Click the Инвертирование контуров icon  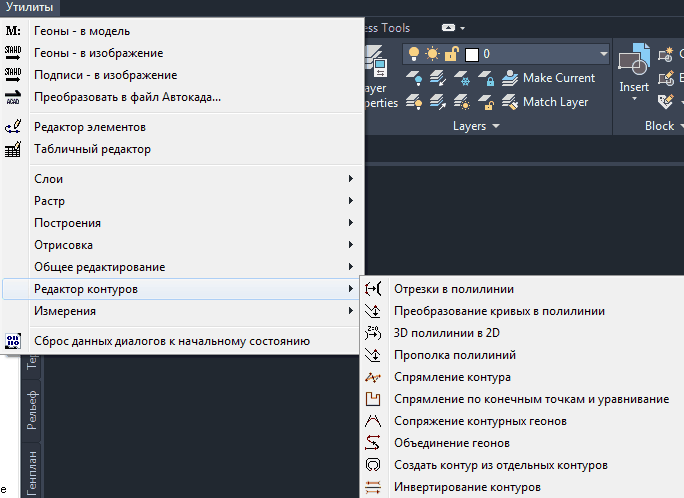[373, 487]
